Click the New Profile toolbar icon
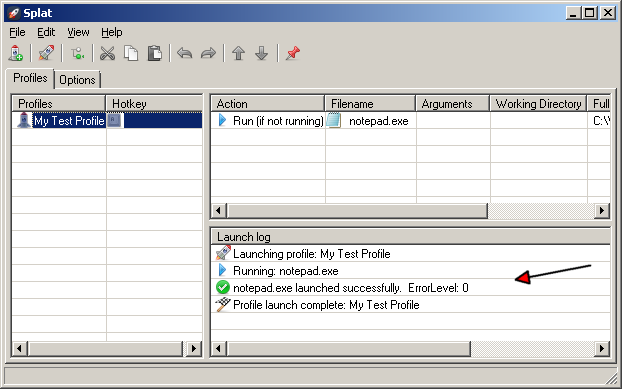The image size is (622, 389). pos(15,53)
